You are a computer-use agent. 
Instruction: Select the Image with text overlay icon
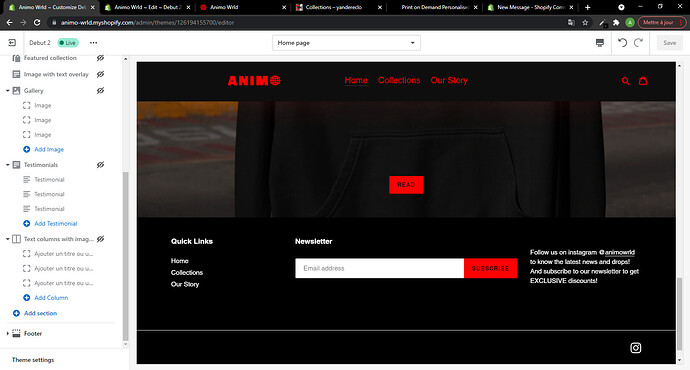click(x=16, y=74)
